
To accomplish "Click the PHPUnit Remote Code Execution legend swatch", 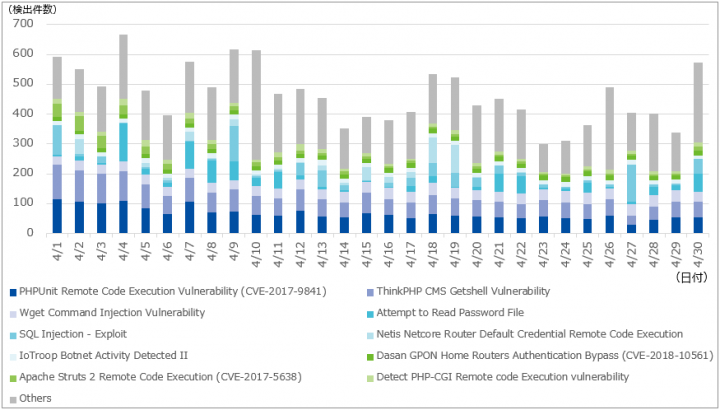I will coord(13,292).
